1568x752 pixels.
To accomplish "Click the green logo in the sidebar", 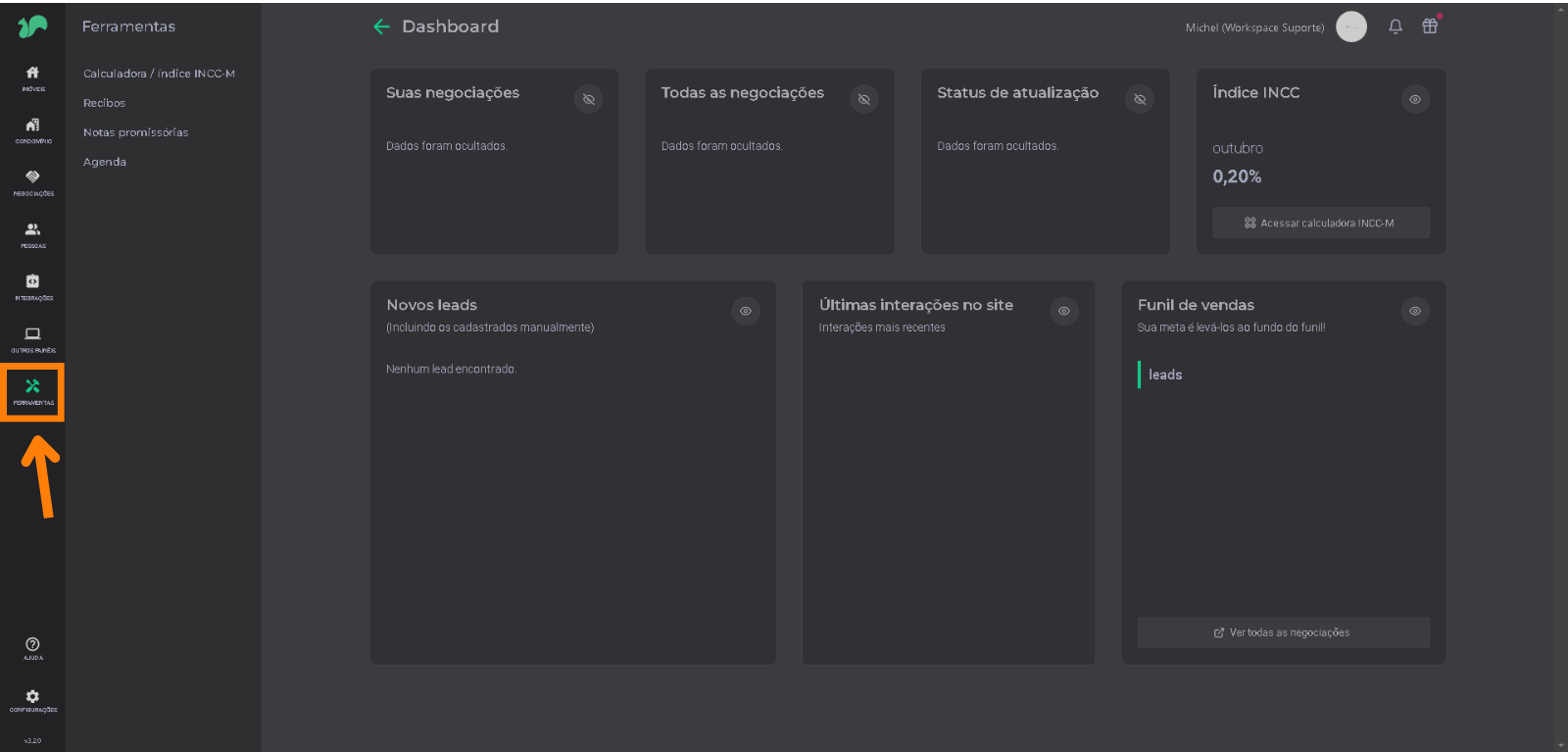I will [x=32, y=26].
